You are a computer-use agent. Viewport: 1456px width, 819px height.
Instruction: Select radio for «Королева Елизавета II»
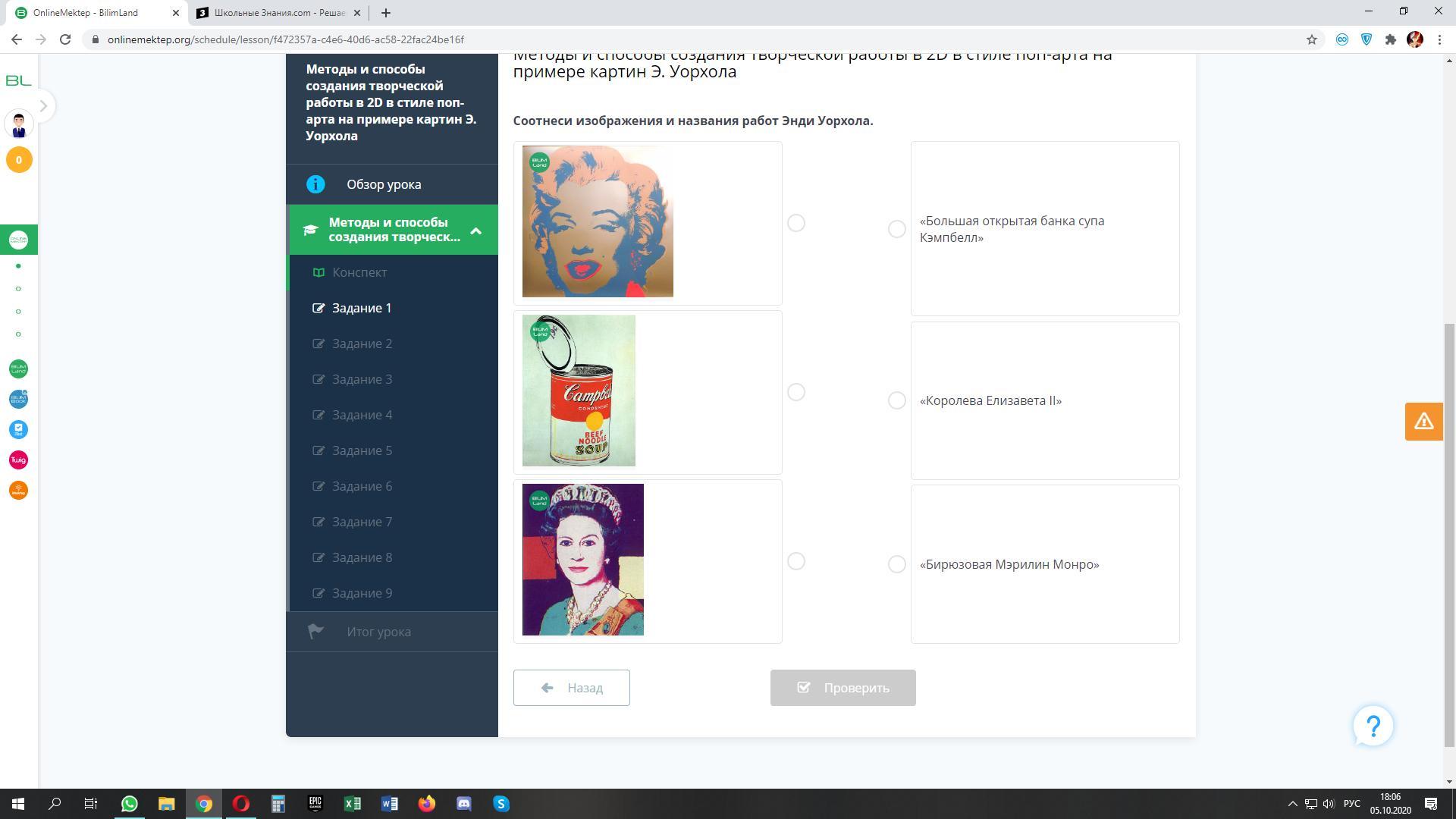click(897, 400)
